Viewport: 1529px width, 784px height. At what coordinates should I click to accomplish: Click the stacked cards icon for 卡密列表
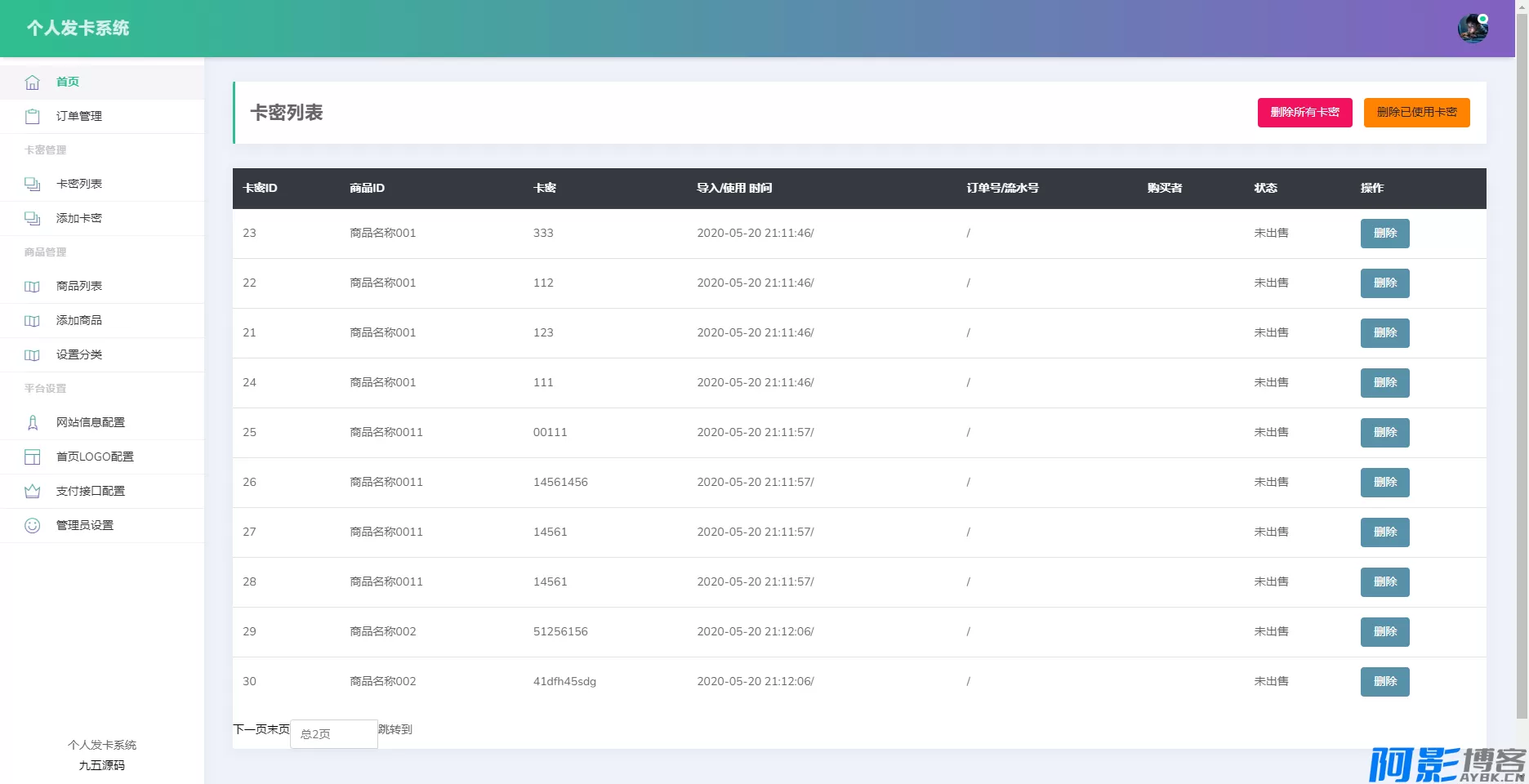tap(32, 185)
